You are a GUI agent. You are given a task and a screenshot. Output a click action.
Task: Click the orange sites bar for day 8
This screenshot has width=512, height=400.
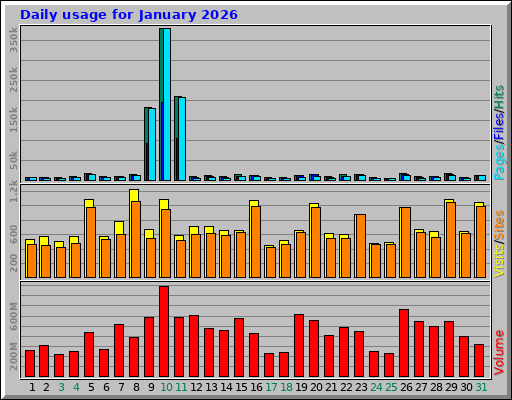pos(136,239)
